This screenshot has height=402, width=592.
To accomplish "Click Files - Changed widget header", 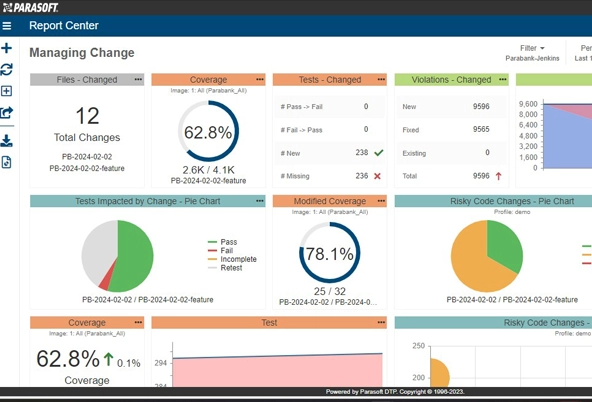I will click(x=87, y=80).
